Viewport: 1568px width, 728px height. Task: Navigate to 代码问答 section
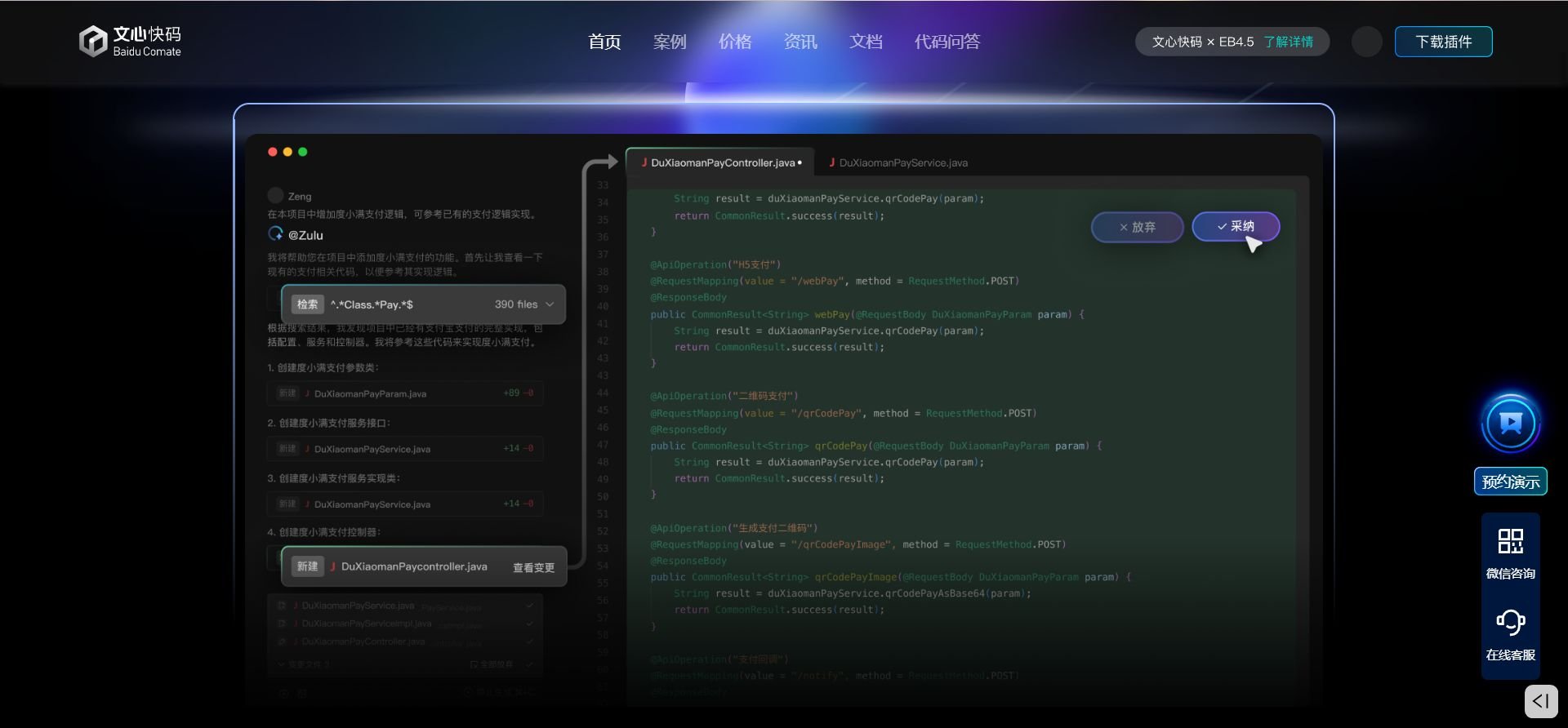(x=947, y=42)
